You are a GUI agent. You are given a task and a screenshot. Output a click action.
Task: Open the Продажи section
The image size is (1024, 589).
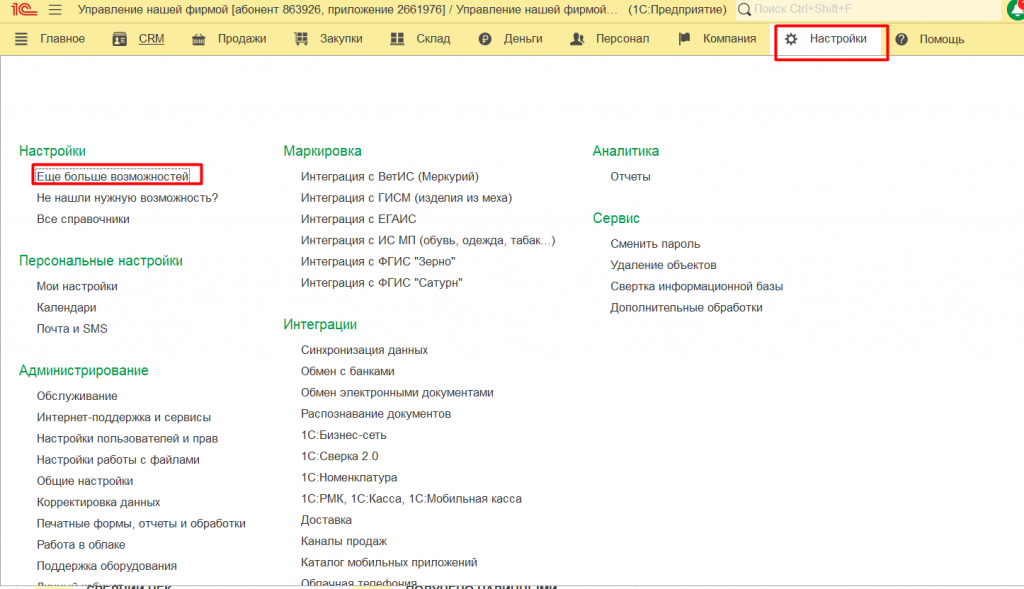(x=242, y=39)
